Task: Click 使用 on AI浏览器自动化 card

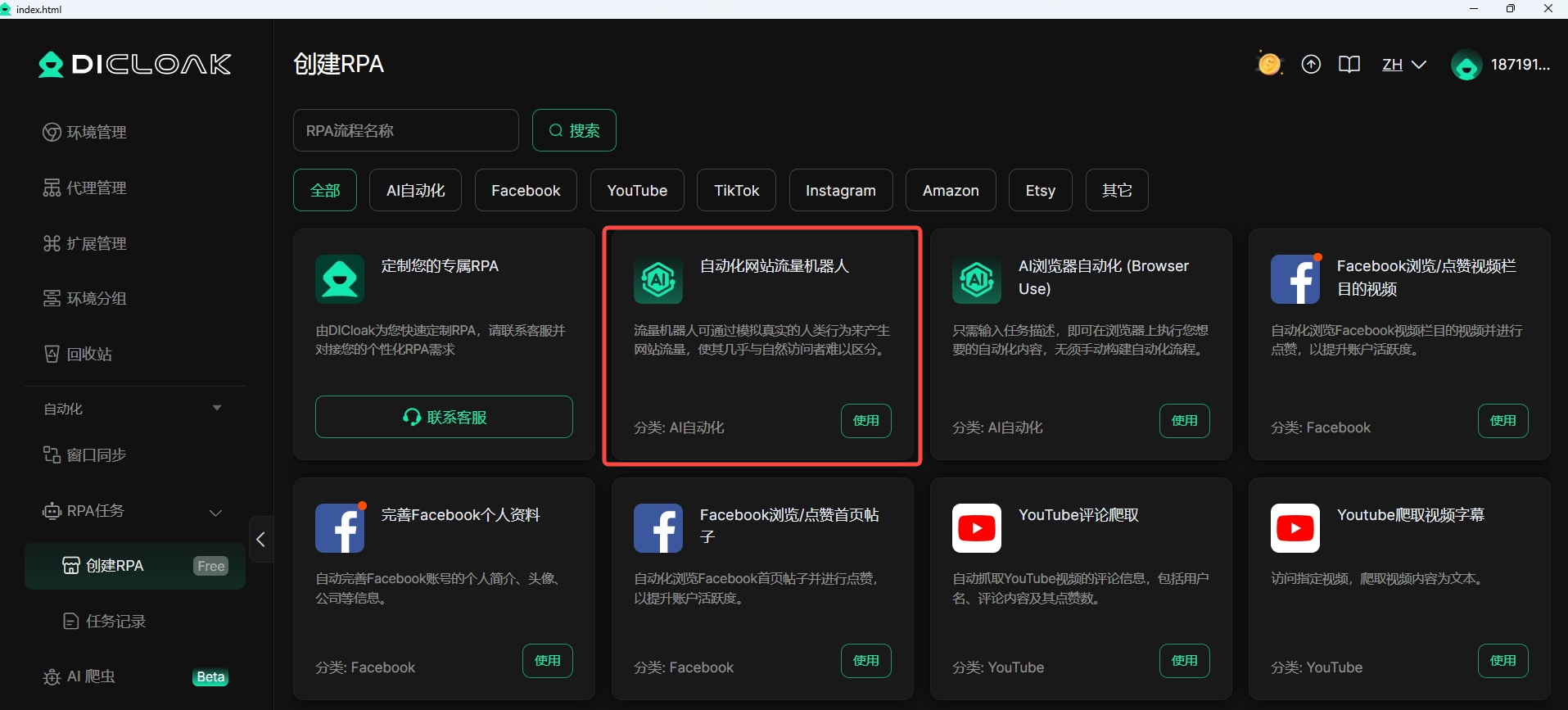Action: tap(1185, 421)
